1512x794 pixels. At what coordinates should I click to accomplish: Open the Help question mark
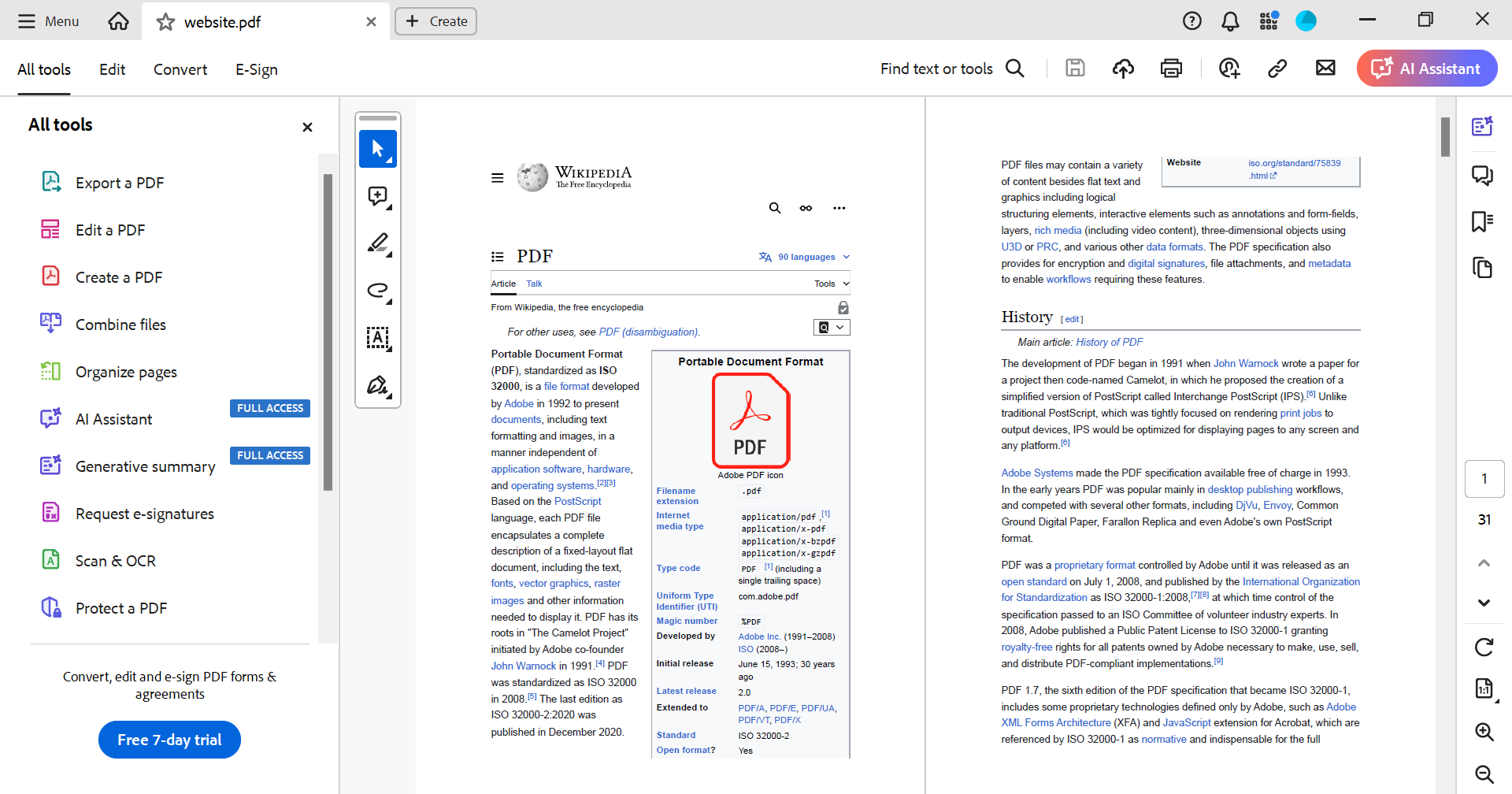(x=1191, y=21)
